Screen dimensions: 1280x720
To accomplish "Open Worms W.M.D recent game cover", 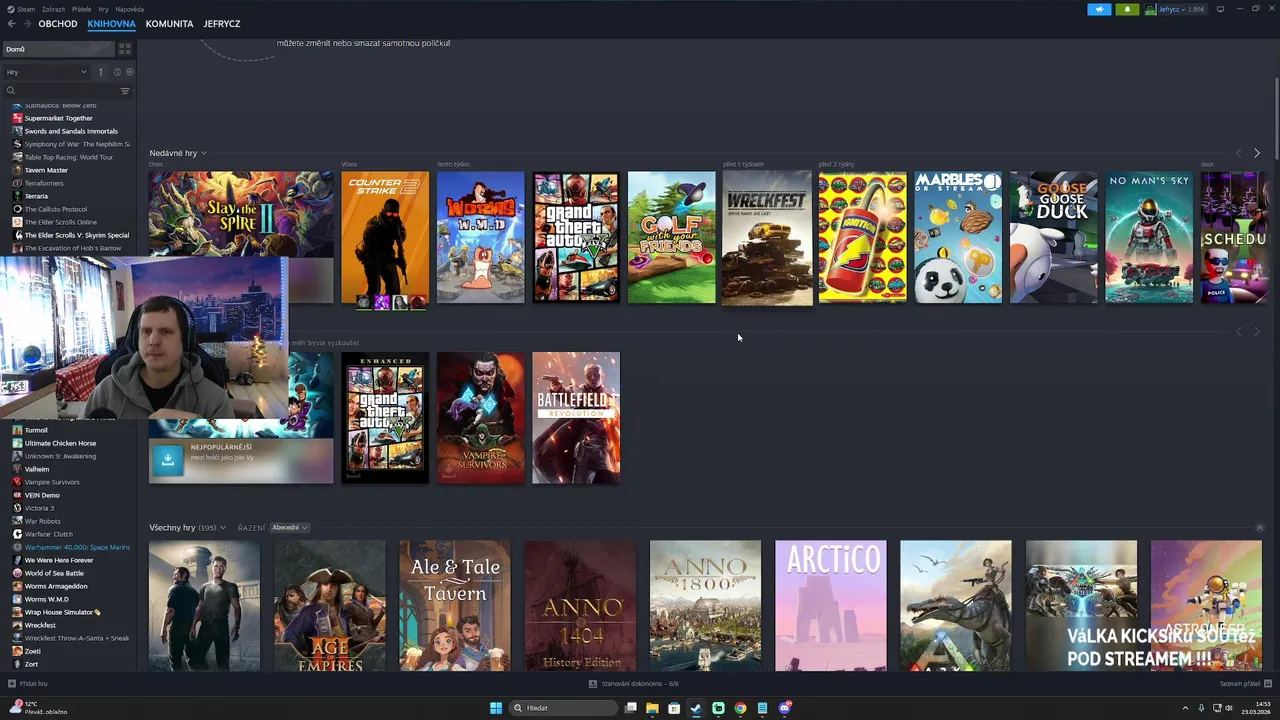I will point(480,238).
